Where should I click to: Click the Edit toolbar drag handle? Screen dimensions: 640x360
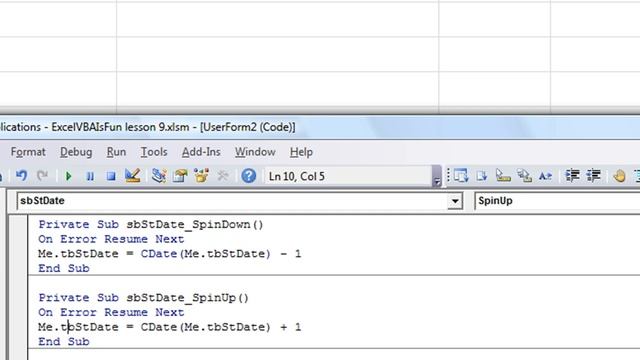(x=448, y=176)
